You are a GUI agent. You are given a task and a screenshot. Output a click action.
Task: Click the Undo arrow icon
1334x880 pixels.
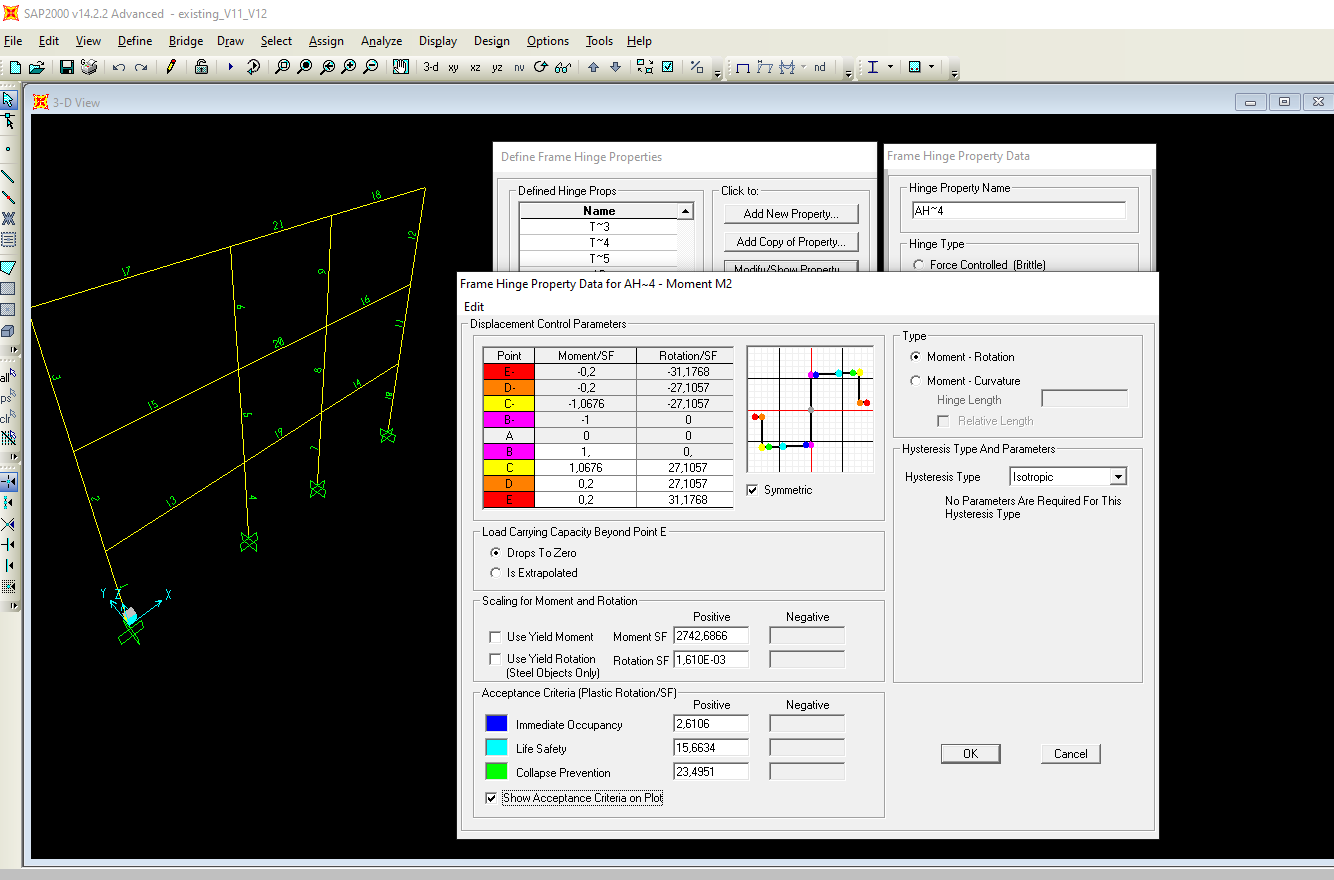pos(119,67)
